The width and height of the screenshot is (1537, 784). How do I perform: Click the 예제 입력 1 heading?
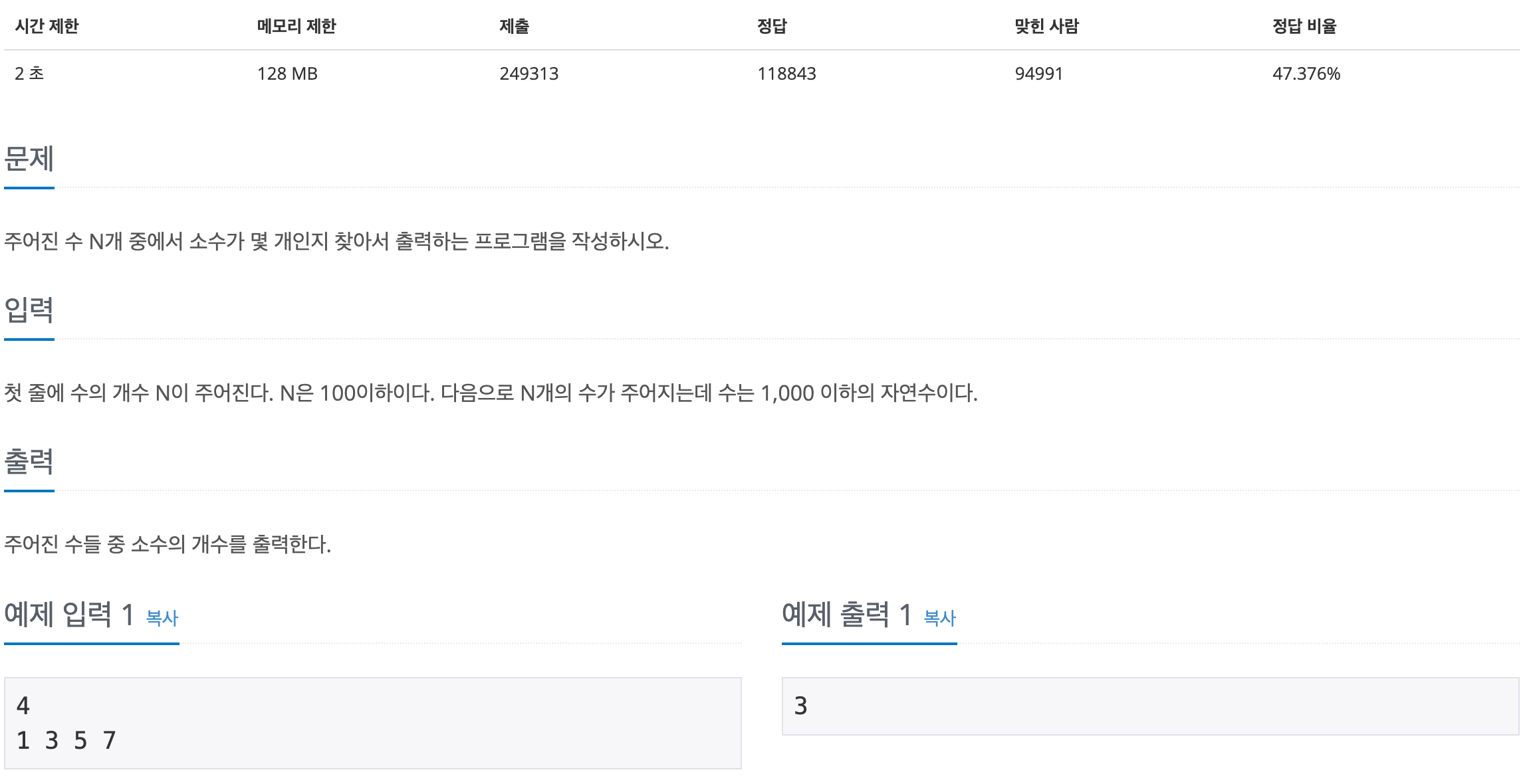(70, 615)
